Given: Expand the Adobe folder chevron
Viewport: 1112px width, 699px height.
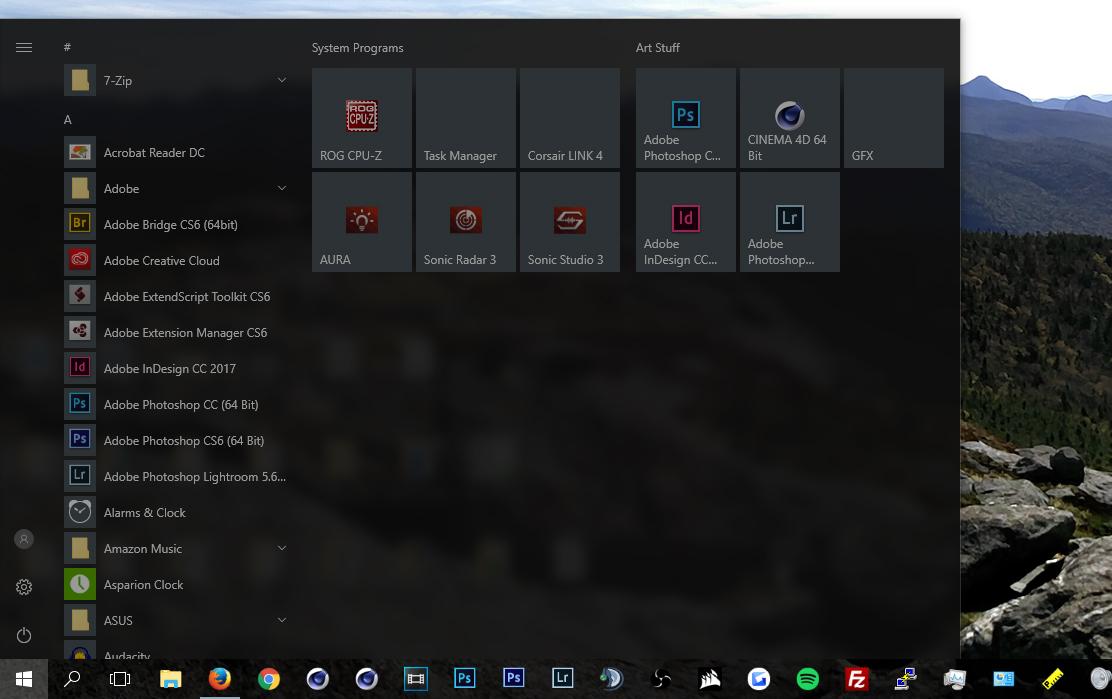Looking at the screenshot, I should pyautogui.click(x=282, y=188).
